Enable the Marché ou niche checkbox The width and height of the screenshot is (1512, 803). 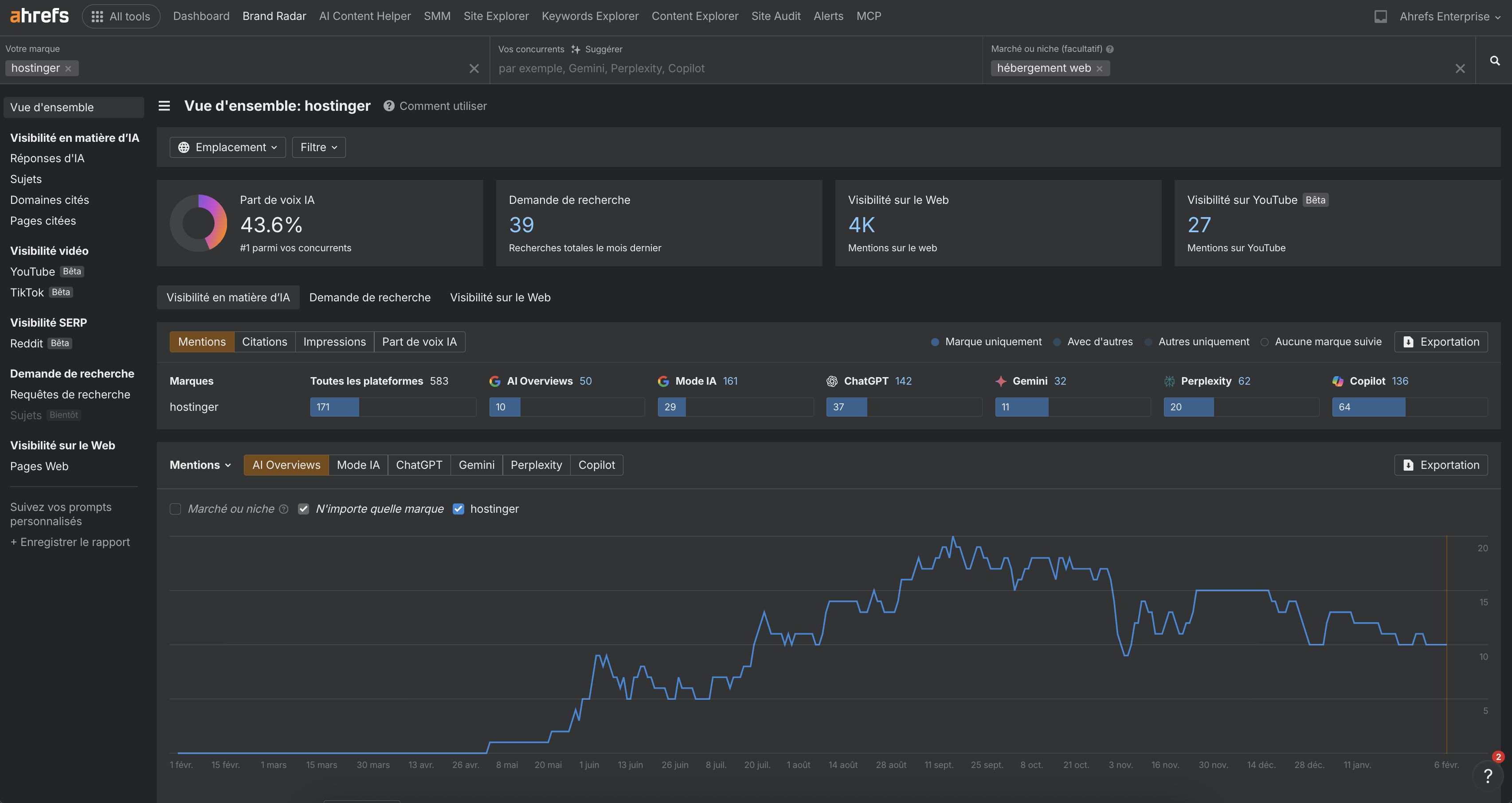tap(176, 509)
